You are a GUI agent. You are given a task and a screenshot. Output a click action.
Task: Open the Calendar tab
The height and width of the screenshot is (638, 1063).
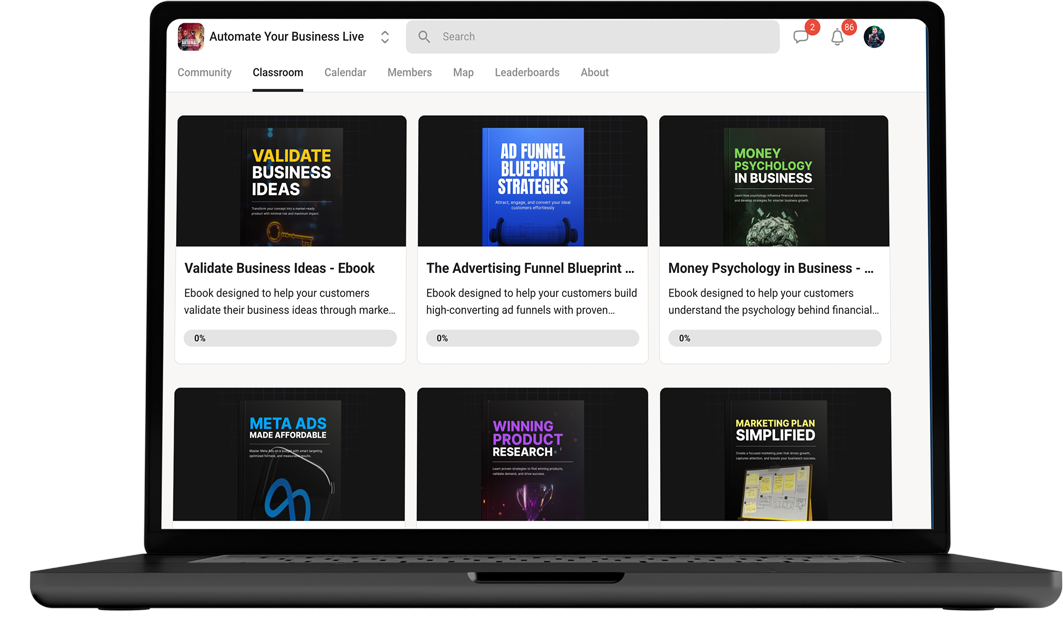click(x=345, y=73)
